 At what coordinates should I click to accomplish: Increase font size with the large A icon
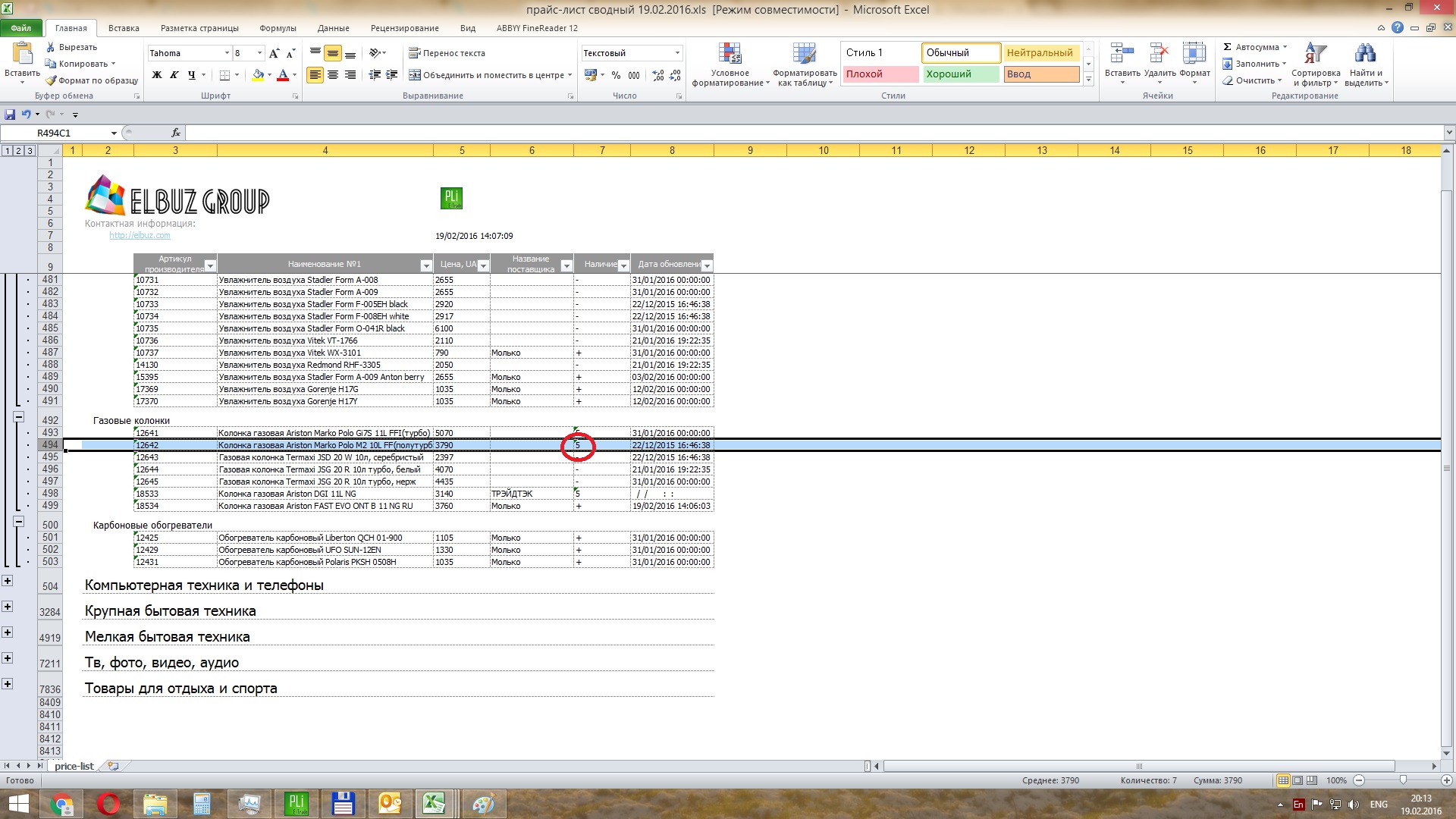tap(275, 53)
